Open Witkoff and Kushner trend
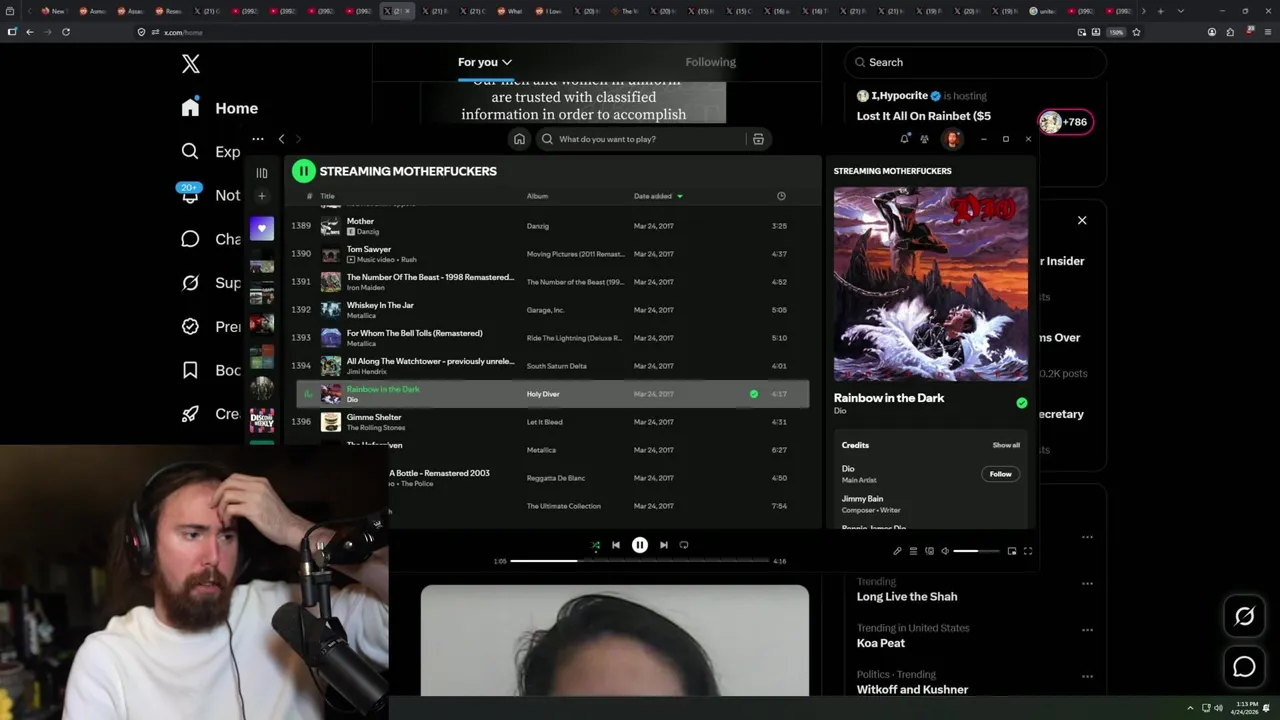This screenshot has height=720, width=1280. [912, 689]
